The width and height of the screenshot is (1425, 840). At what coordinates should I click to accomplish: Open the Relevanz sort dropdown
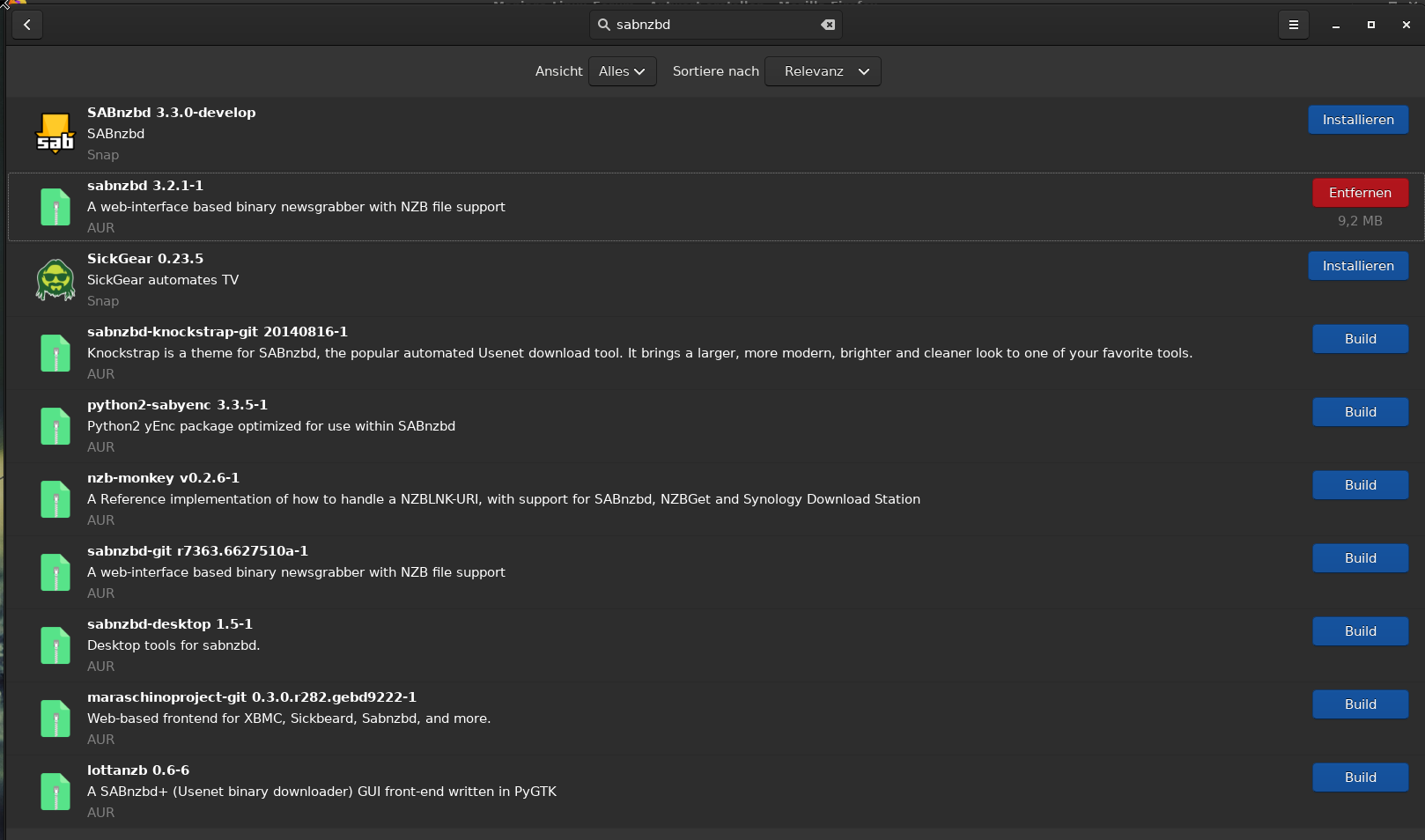click(x=822, y=71)
